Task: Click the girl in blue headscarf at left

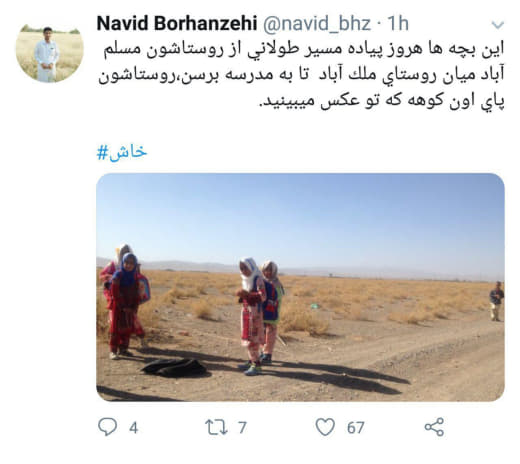Action: [x=126, y=304]
